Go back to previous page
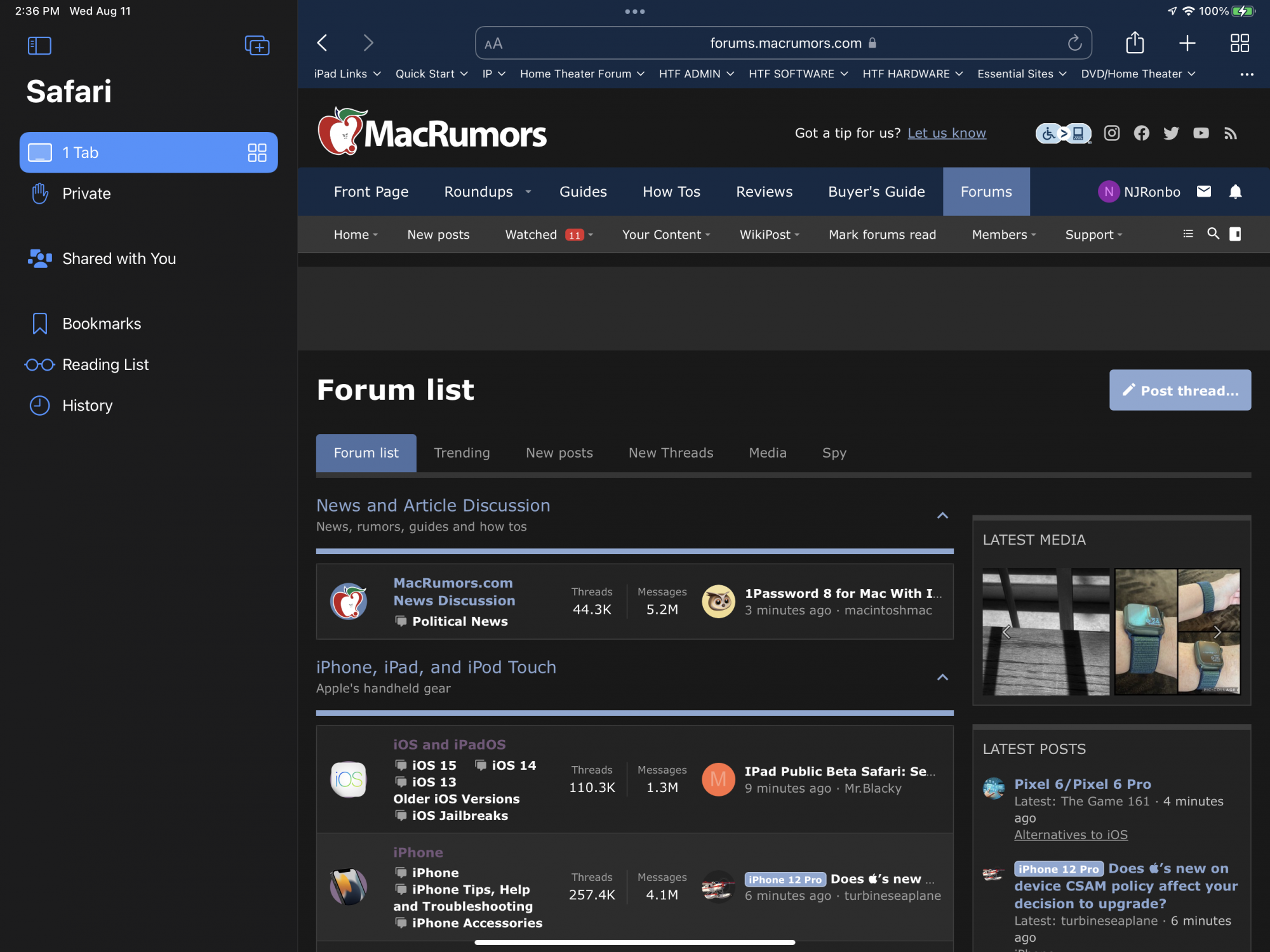 click(322, 43)
